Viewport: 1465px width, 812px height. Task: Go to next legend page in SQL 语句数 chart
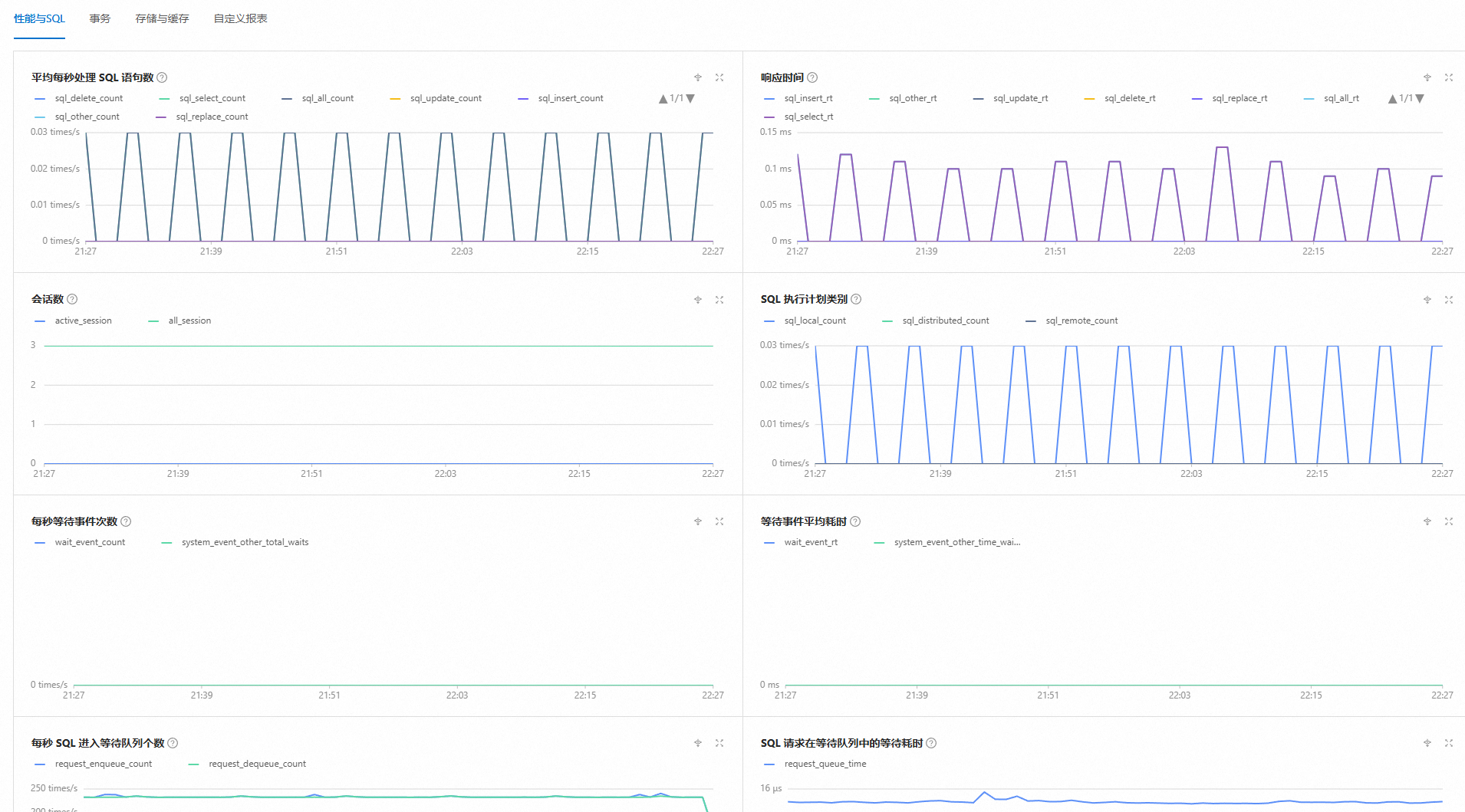690,99
